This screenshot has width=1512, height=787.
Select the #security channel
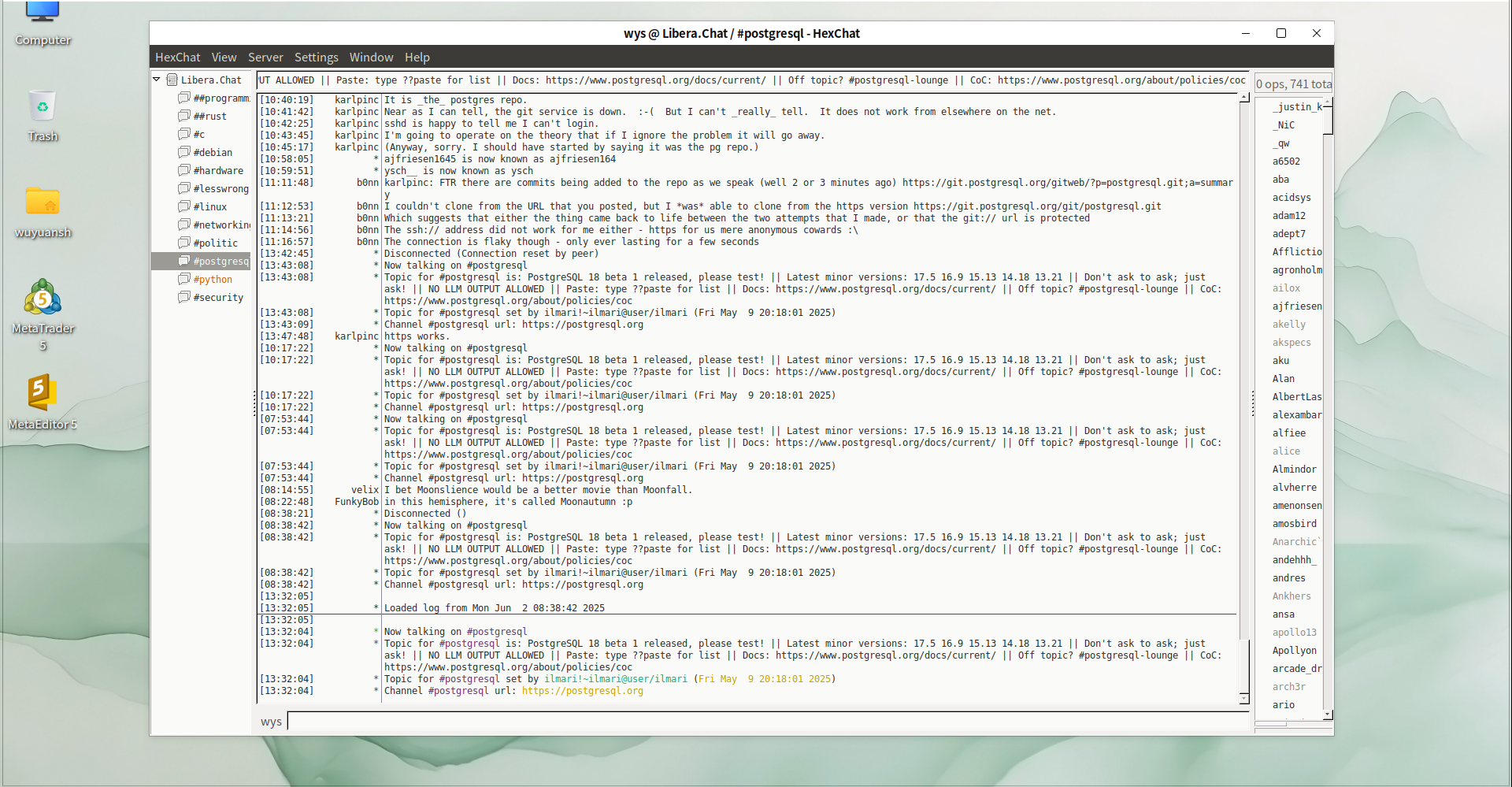tap(218, 297)
